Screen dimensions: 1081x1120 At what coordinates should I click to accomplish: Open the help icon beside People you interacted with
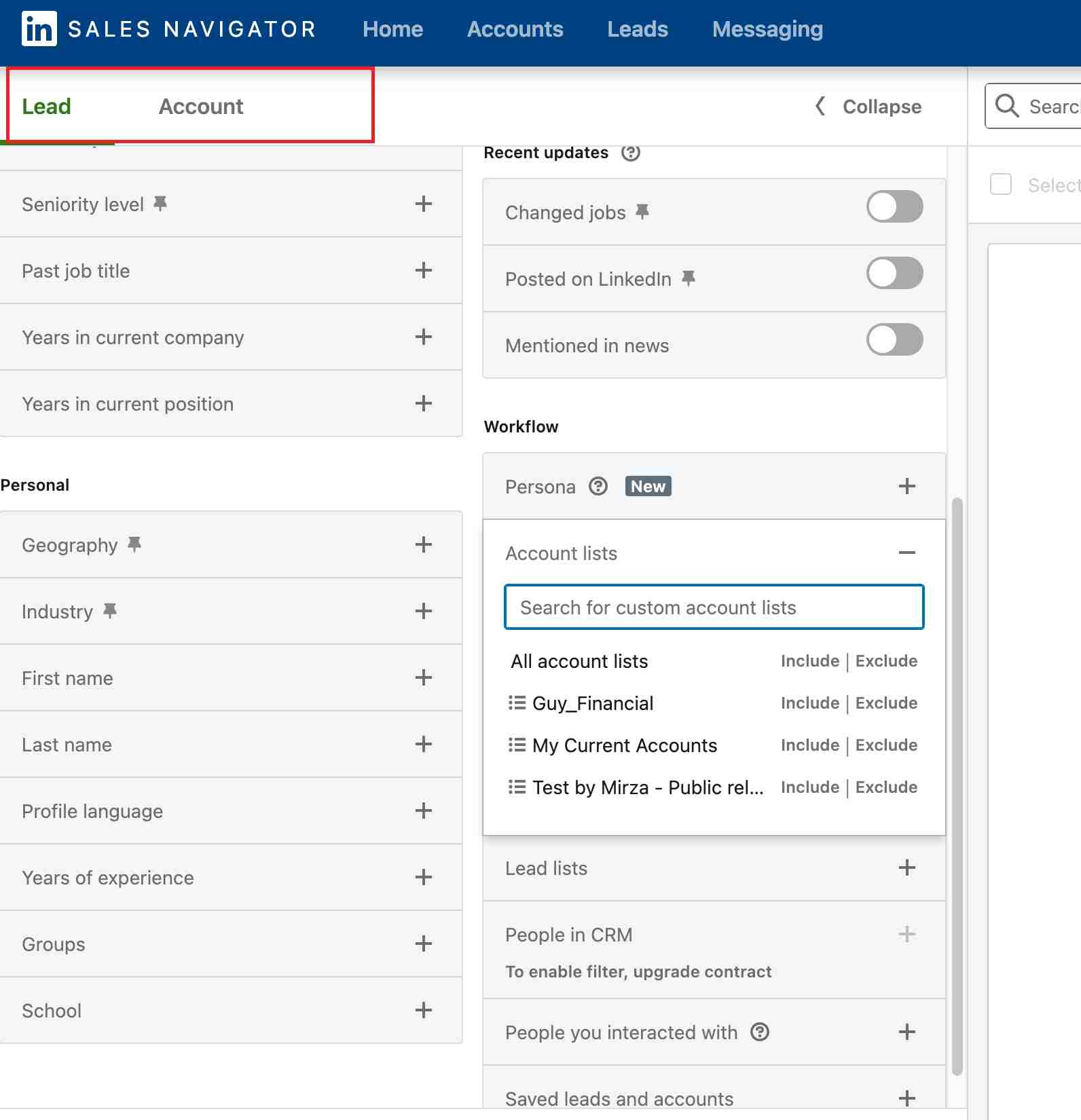pyautogui.click(x=760, y=1032)
